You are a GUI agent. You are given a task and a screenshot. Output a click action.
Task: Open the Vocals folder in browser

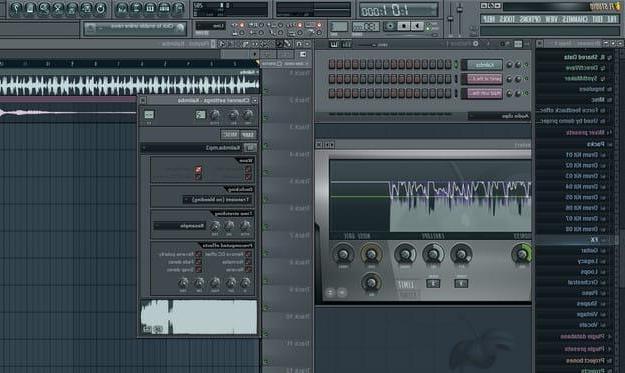pyautogui.click(x=588, y=325)
